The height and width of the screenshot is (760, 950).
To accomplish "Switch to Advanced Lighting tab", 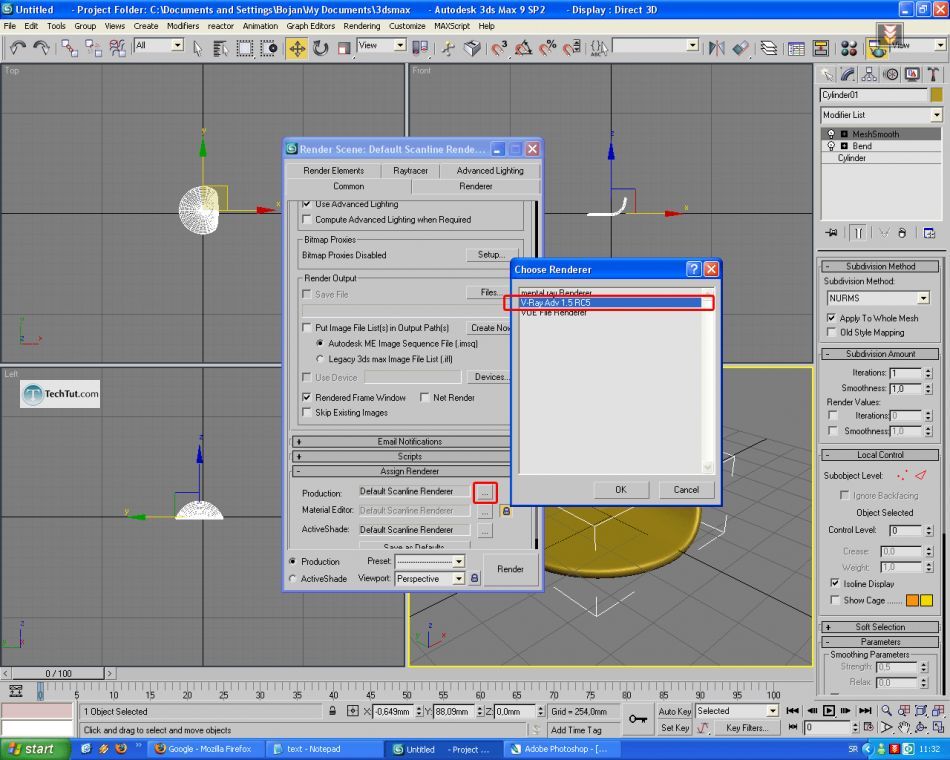I will click(x=490, y=170).
